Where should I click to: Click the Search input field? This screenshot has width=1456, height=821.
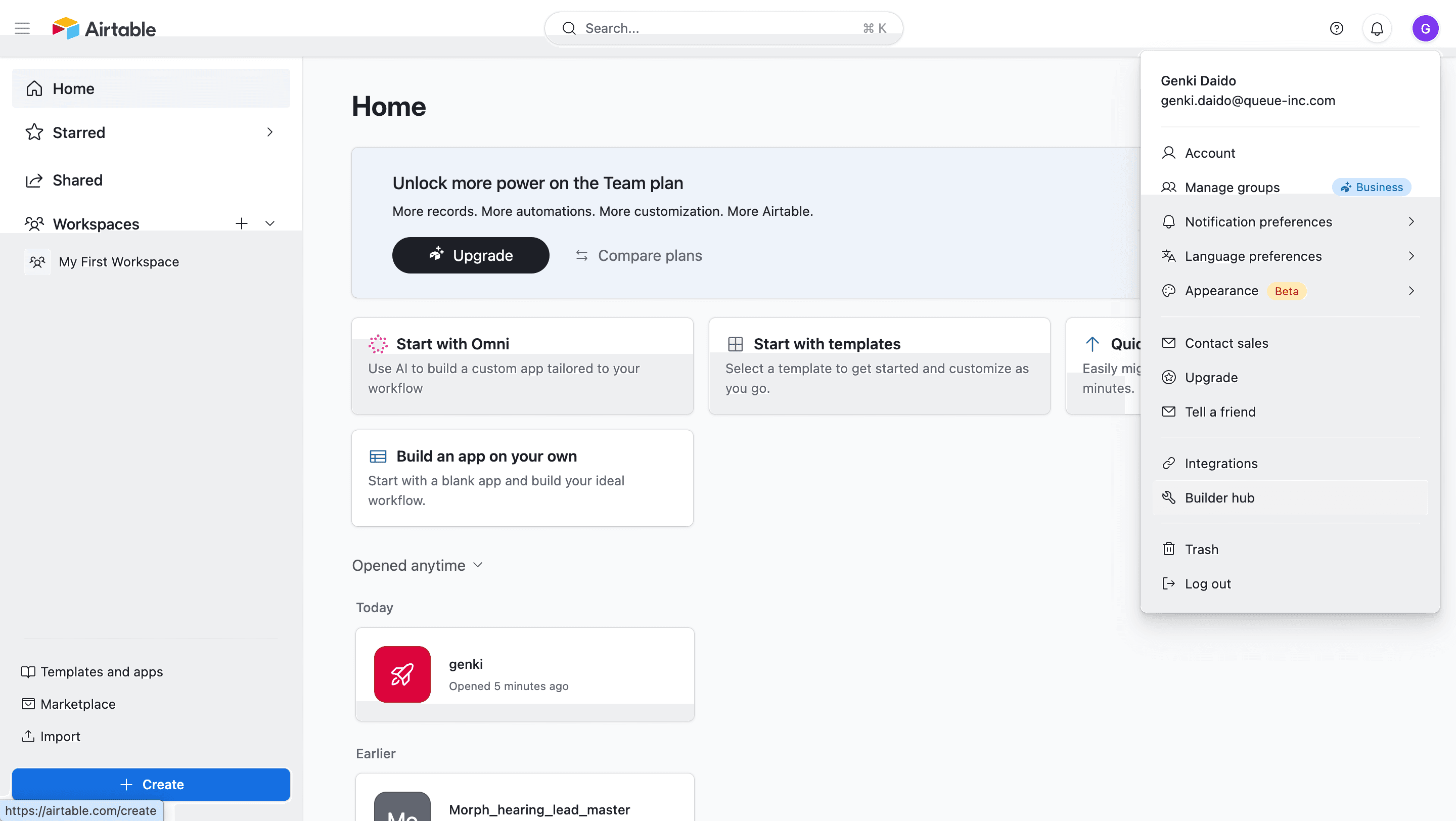(x=723, y=28)
